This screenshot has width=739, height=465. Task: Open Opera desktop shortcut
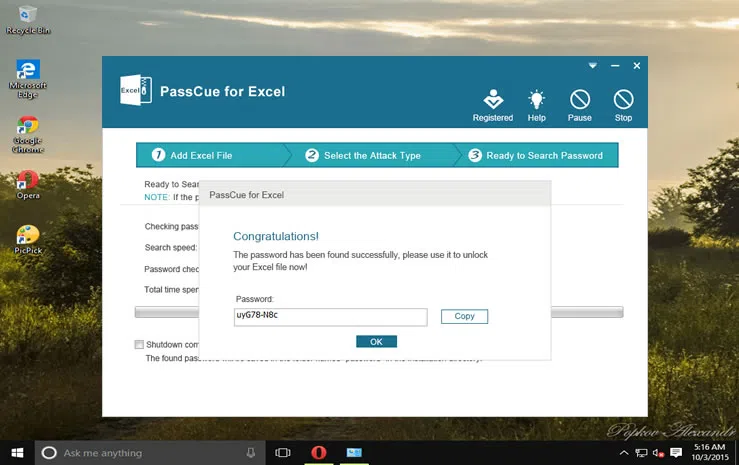(28, 185)
